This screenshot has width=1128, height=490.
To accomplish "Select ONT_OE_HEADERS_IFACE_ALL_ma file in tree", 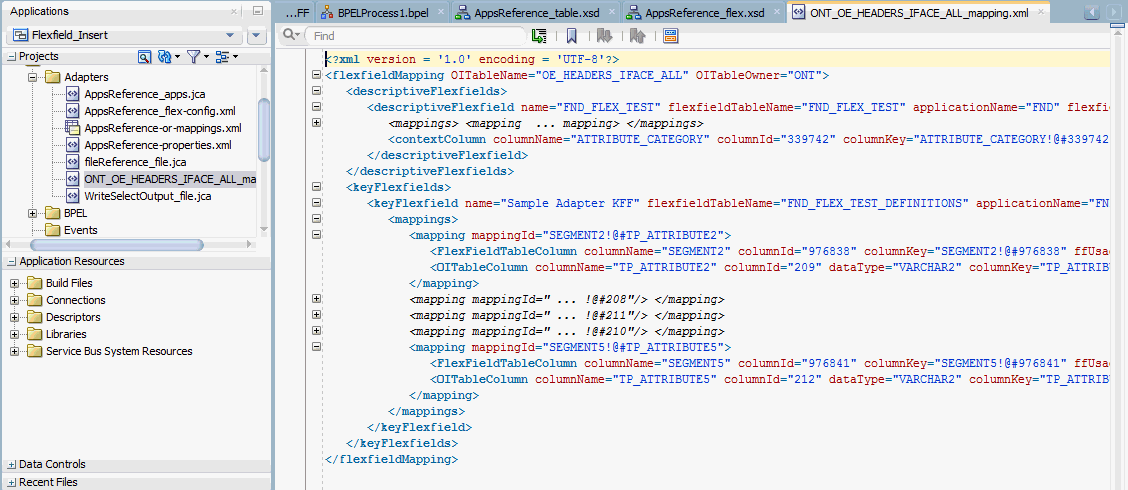I will tap(169, 179).
